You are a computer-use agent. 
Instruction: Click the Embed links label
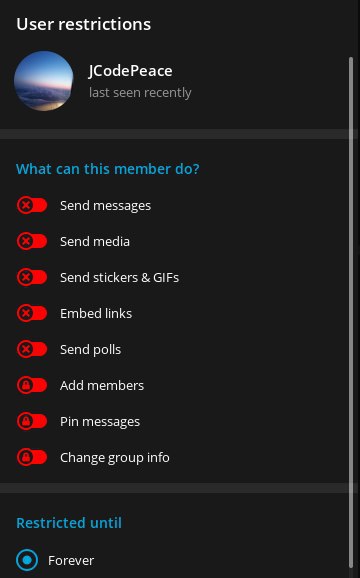(x=96, y=314)
